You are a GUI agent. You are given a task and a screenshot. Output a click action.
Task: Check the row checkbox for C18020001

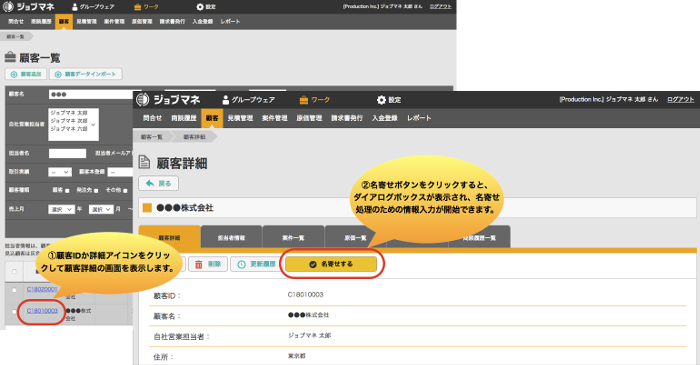click(x=14, y=290)
